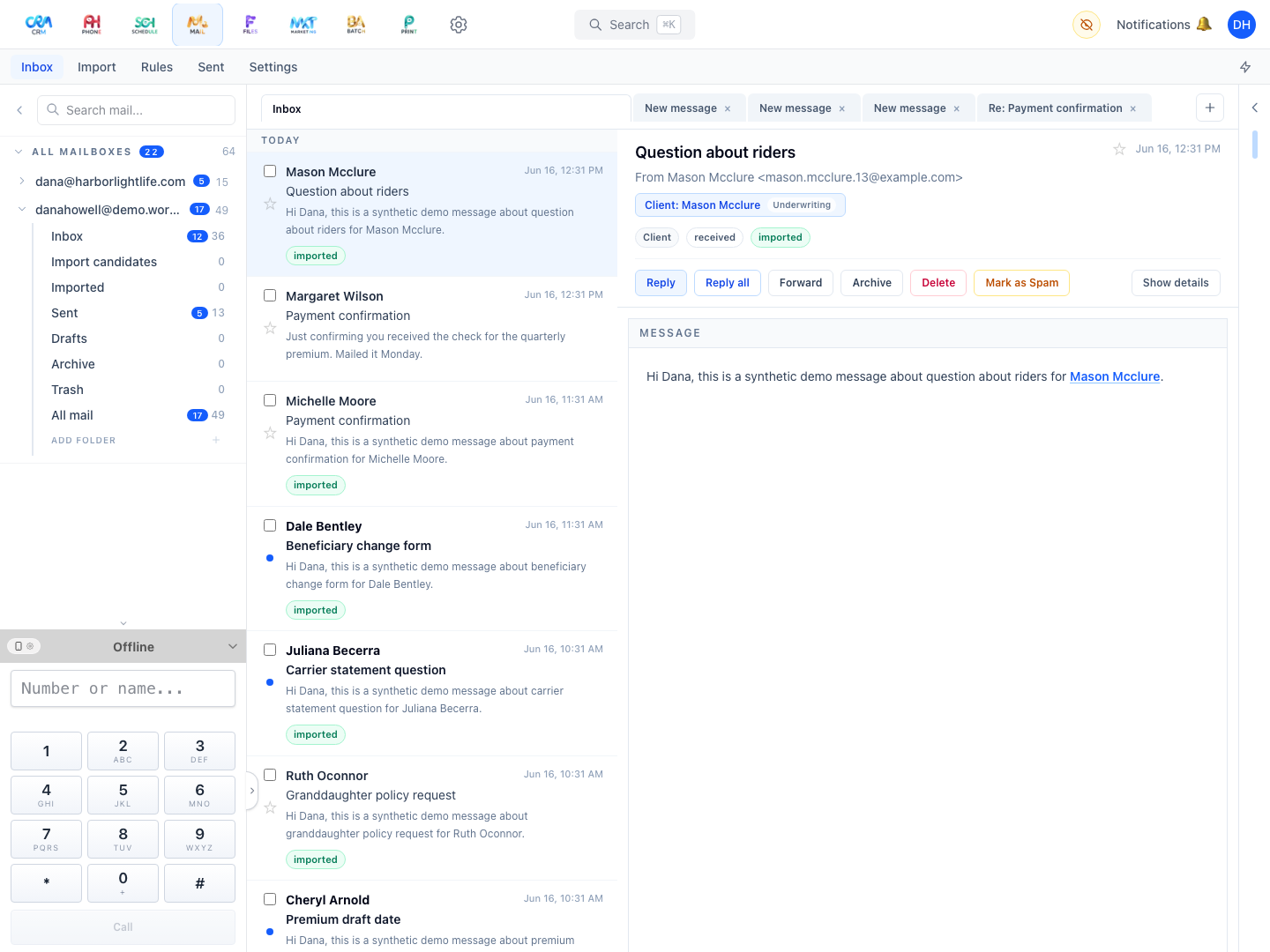Expand the dana@harborlightlife.com mailbox
Screen dimensions: 1270x952
click(x=22, y=181)
